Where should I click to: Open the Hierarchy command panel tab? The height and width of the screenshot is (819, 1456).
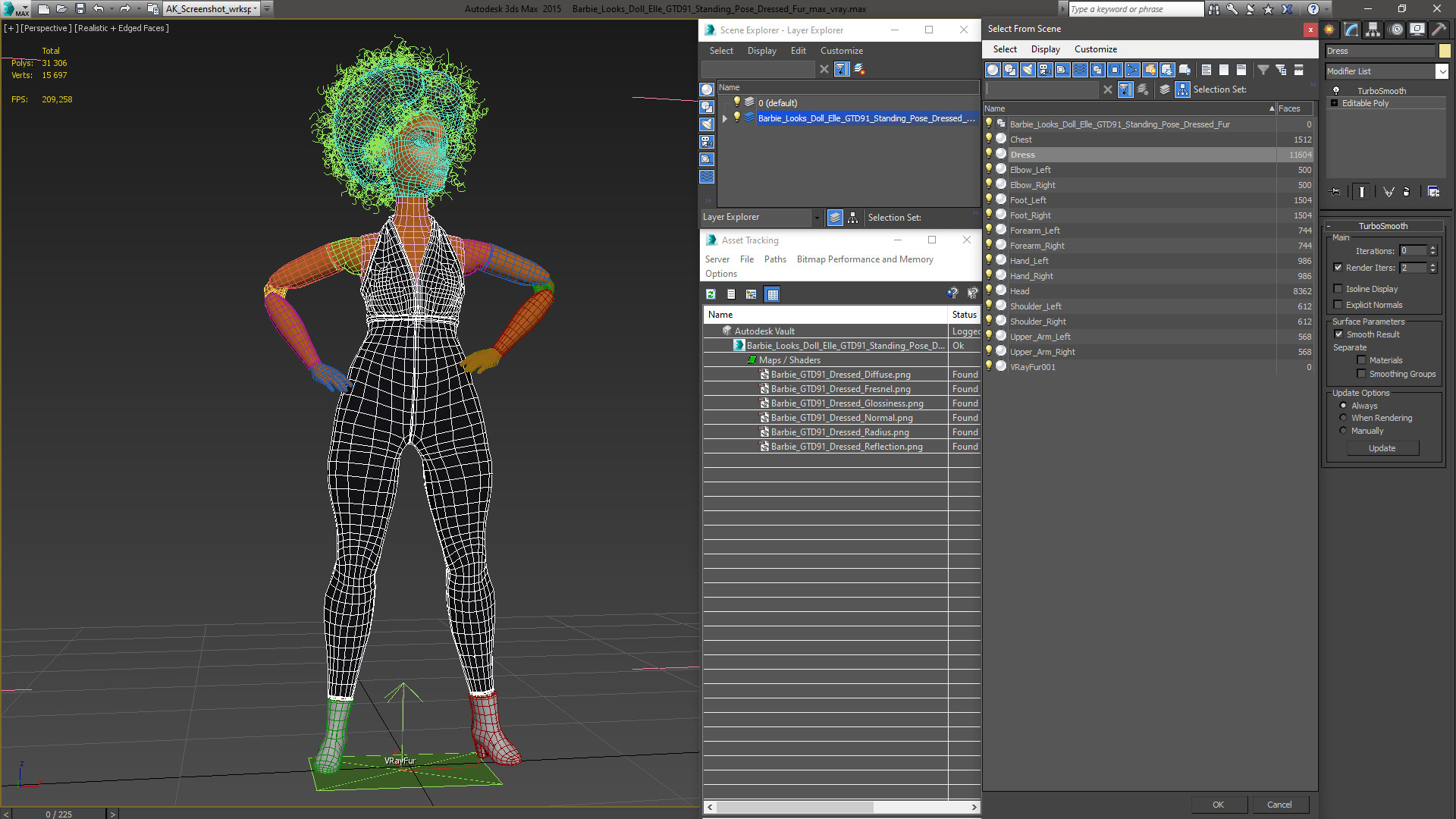point(1373,30)
